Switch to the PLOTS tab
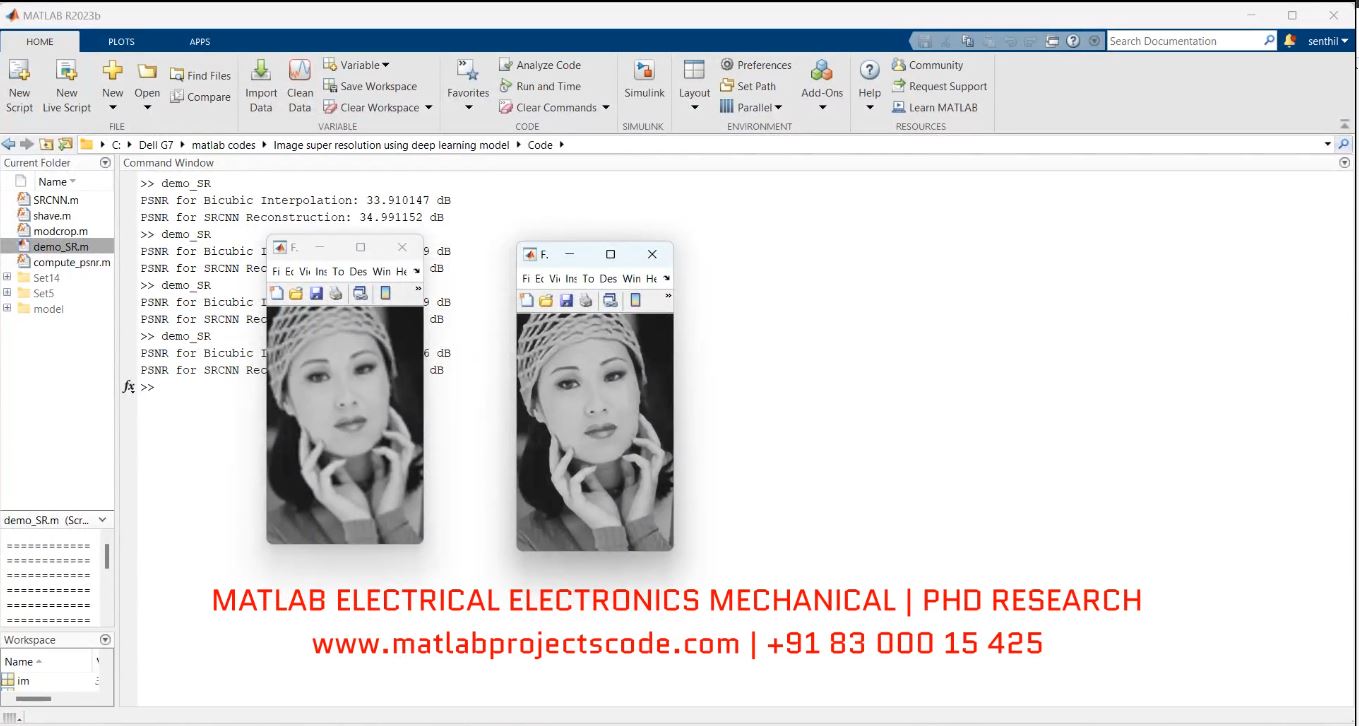 click(x=121, y=41)
